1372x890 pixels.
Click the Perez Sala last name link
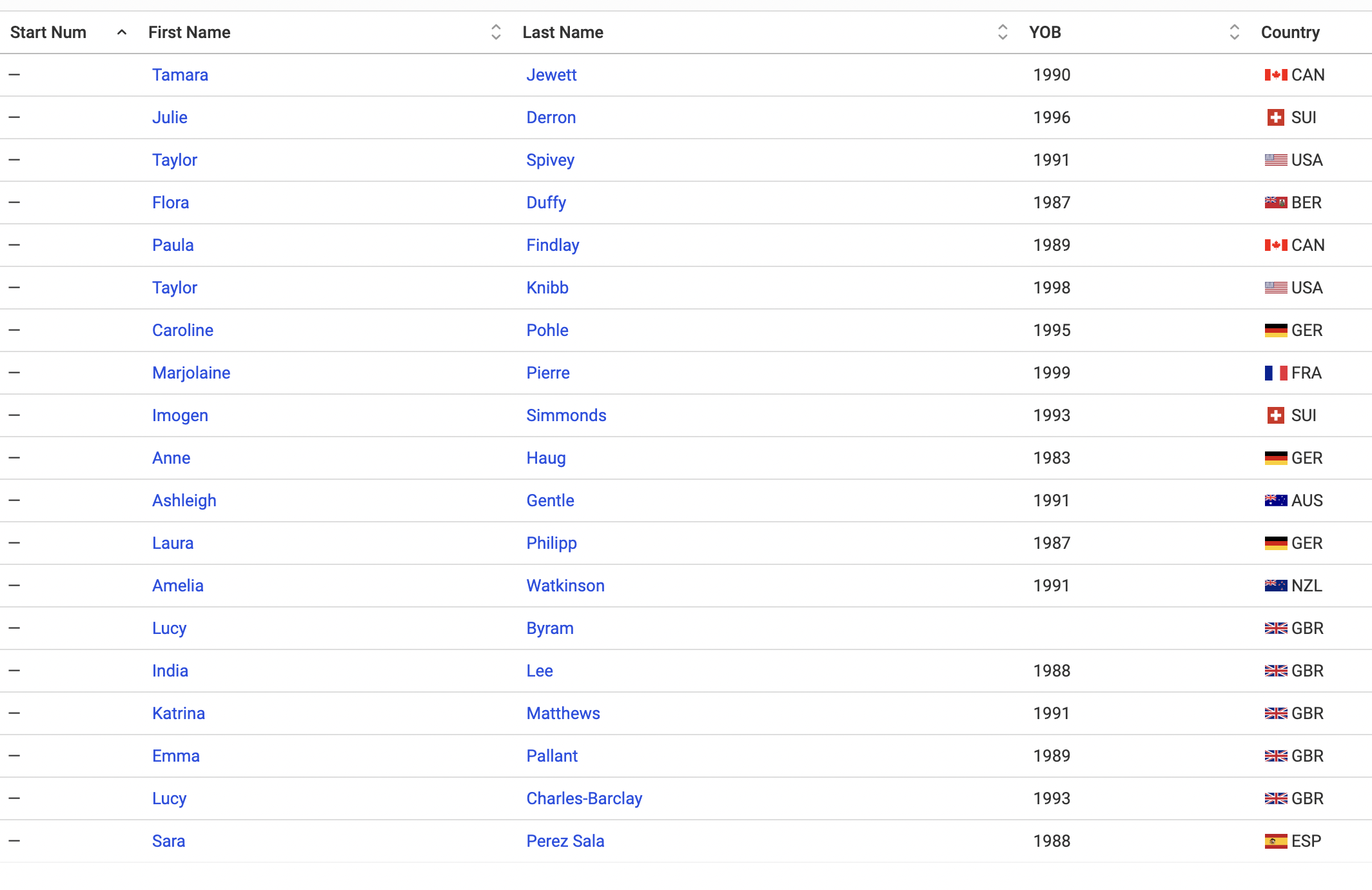565,842
